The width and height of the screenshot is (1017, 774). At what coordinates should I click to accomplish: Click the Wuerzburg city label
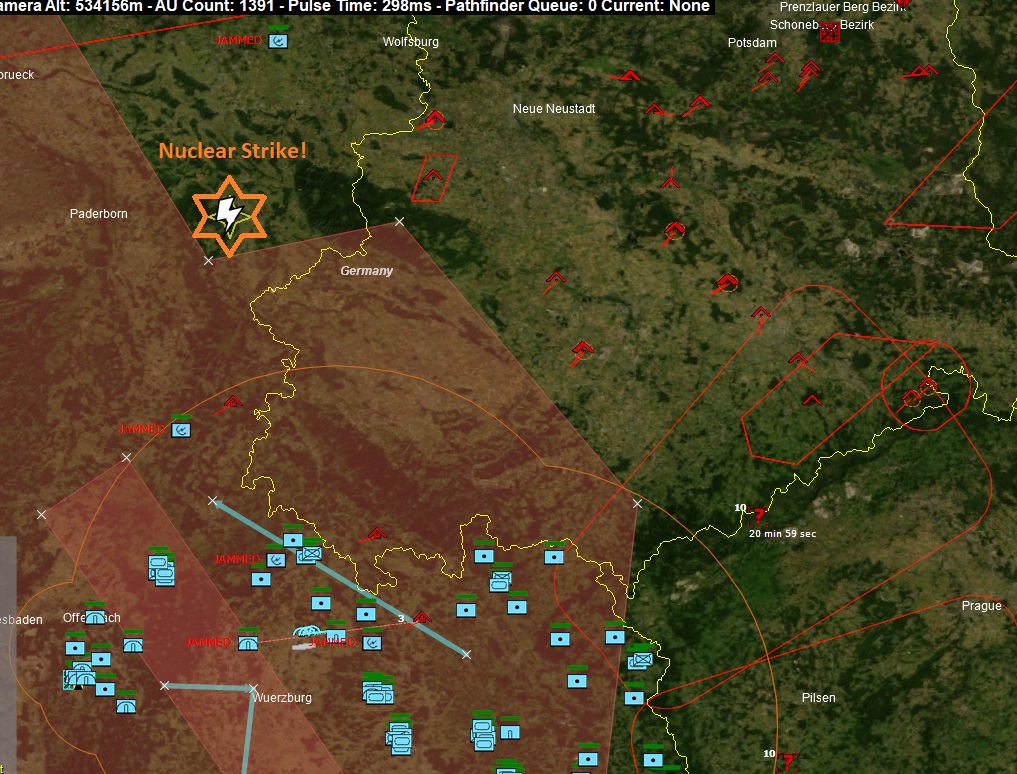(283, 697)
